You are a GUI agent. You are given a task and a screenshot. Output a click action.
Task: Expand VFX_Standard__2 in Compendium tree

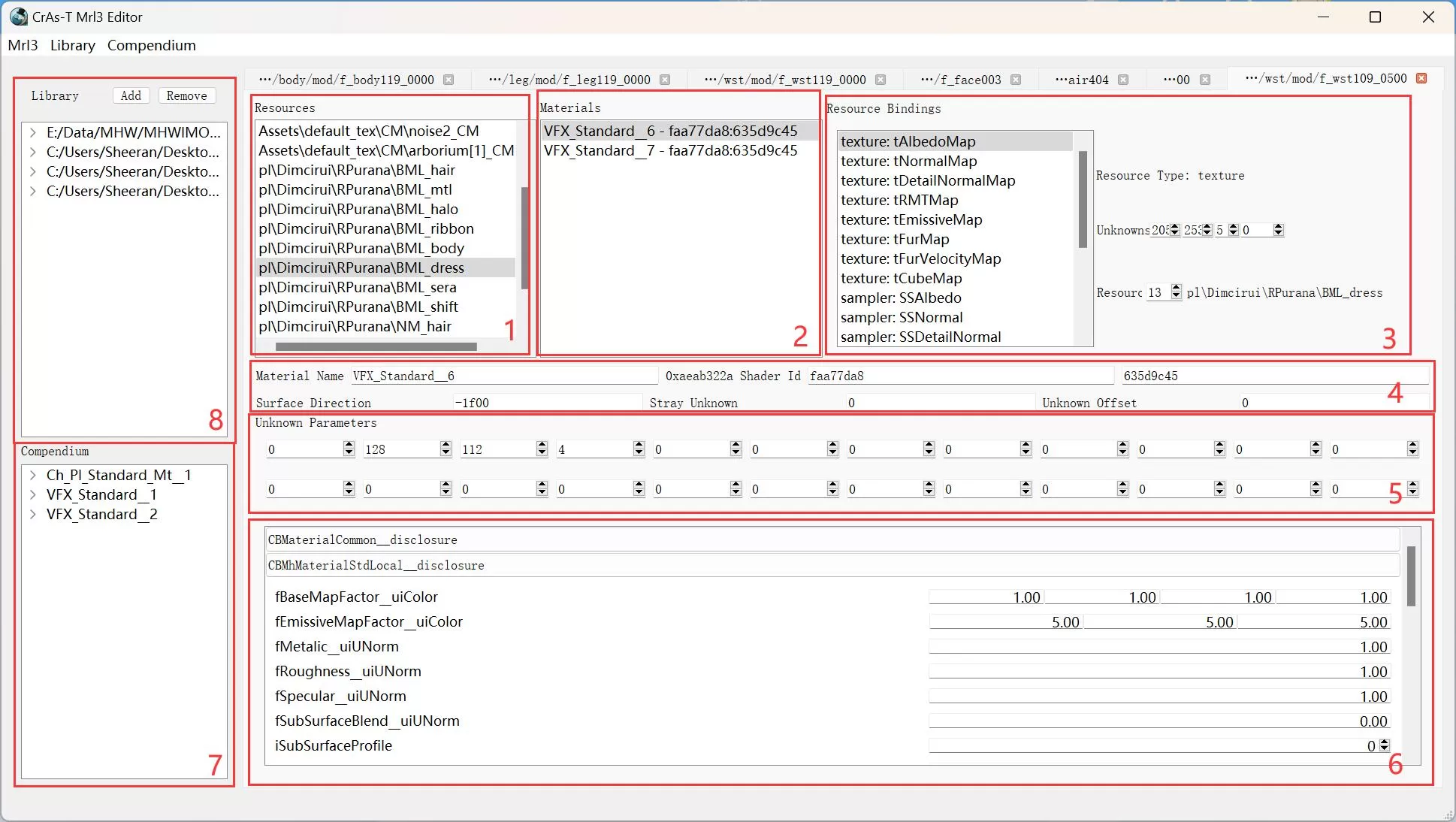[x=33, y=514]
